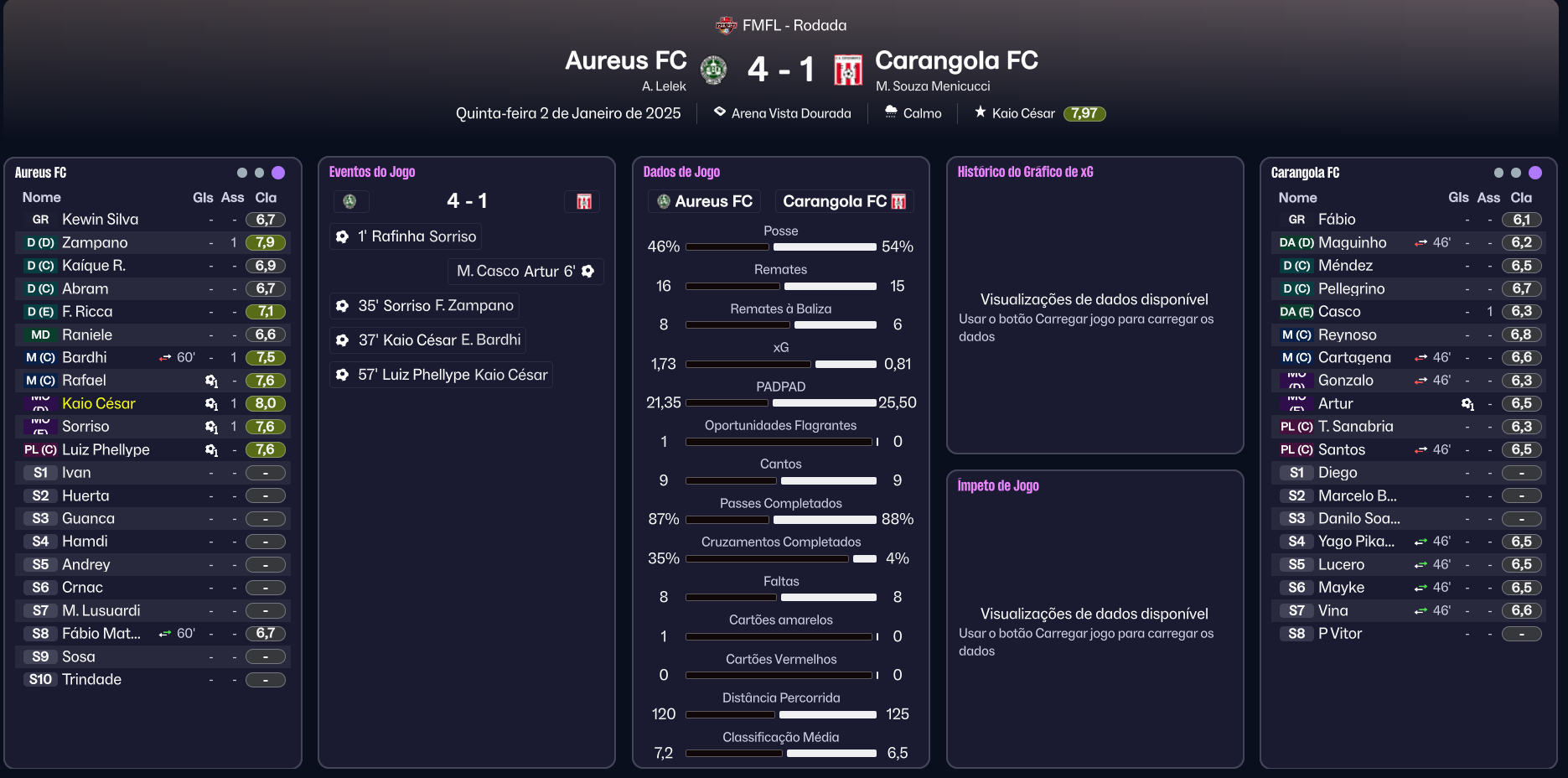Click the goal icon beside M. Casco Artur
This screenshot has width=1568, height=778.
[588, 272]
